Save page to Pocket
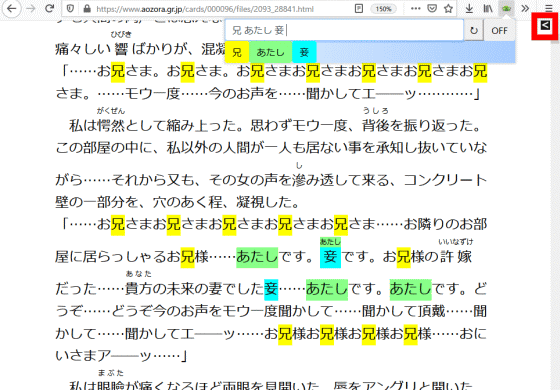This screenshot has height=390, width=560. (432, 9)
